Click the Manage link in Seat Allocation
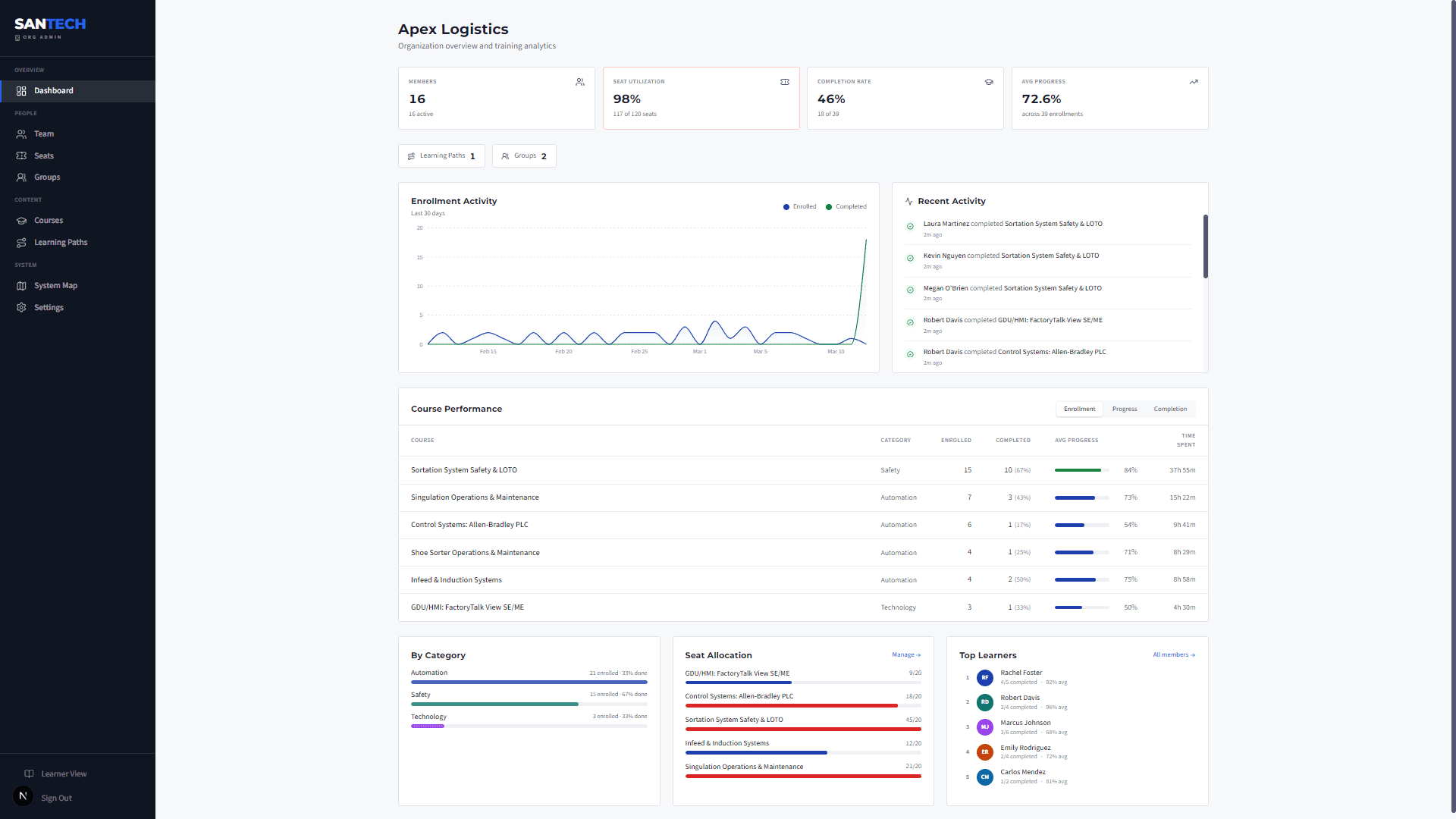 (x=906, y=655)
